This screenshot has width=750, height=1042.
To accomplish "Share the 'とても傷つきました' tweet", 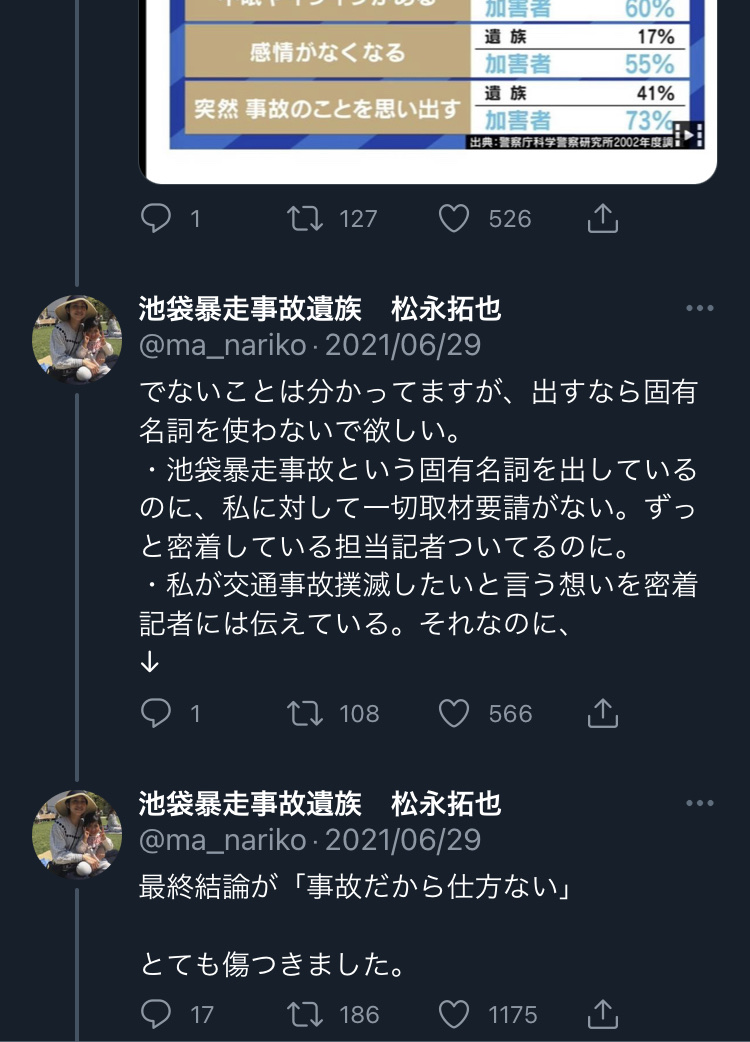I will pos(603,1014).
